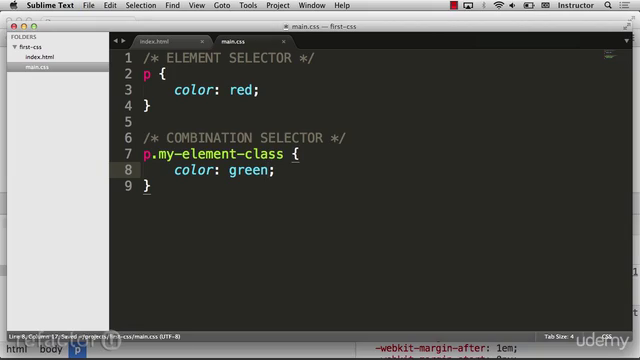The width and height of the screenshot is (640, 360).
Task: Open the Wi-Fi status menu
Action: pyautogui.click(x=498, y=5)
